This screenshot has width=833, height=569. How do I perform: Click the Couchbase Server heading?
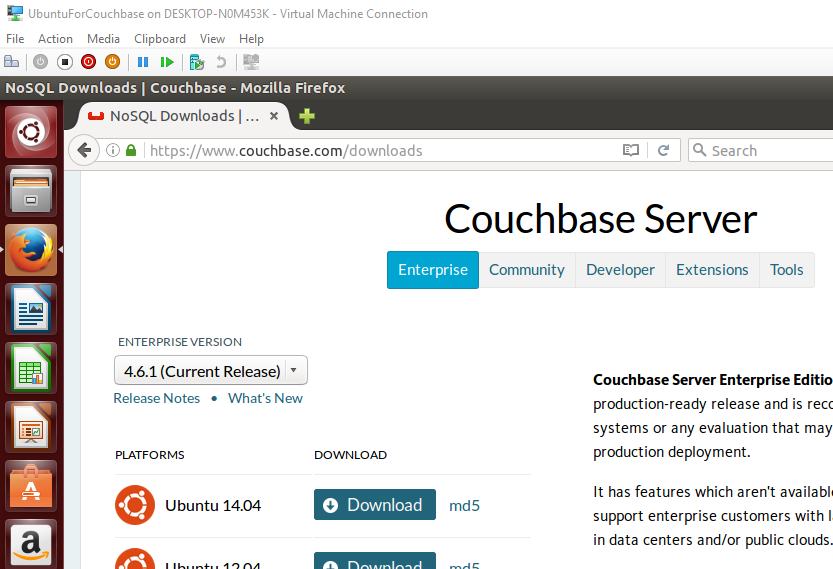tap(601, 219)
